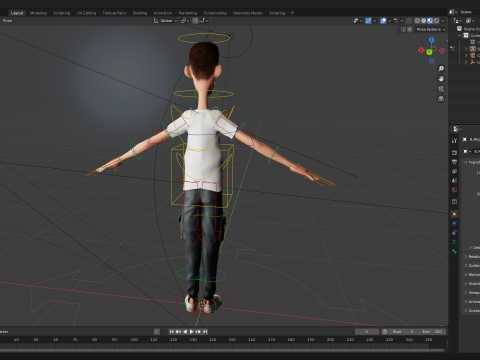Click the red X axis labeled circle on gizmo

[x=421, y=50]
